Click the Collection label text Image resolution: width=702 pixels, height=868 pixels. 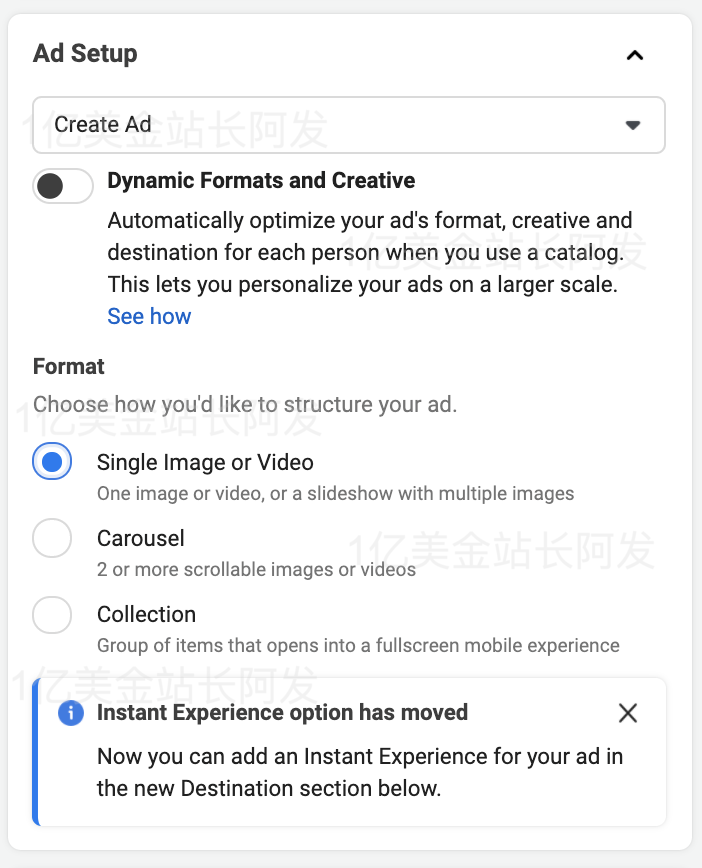(146, 614)
